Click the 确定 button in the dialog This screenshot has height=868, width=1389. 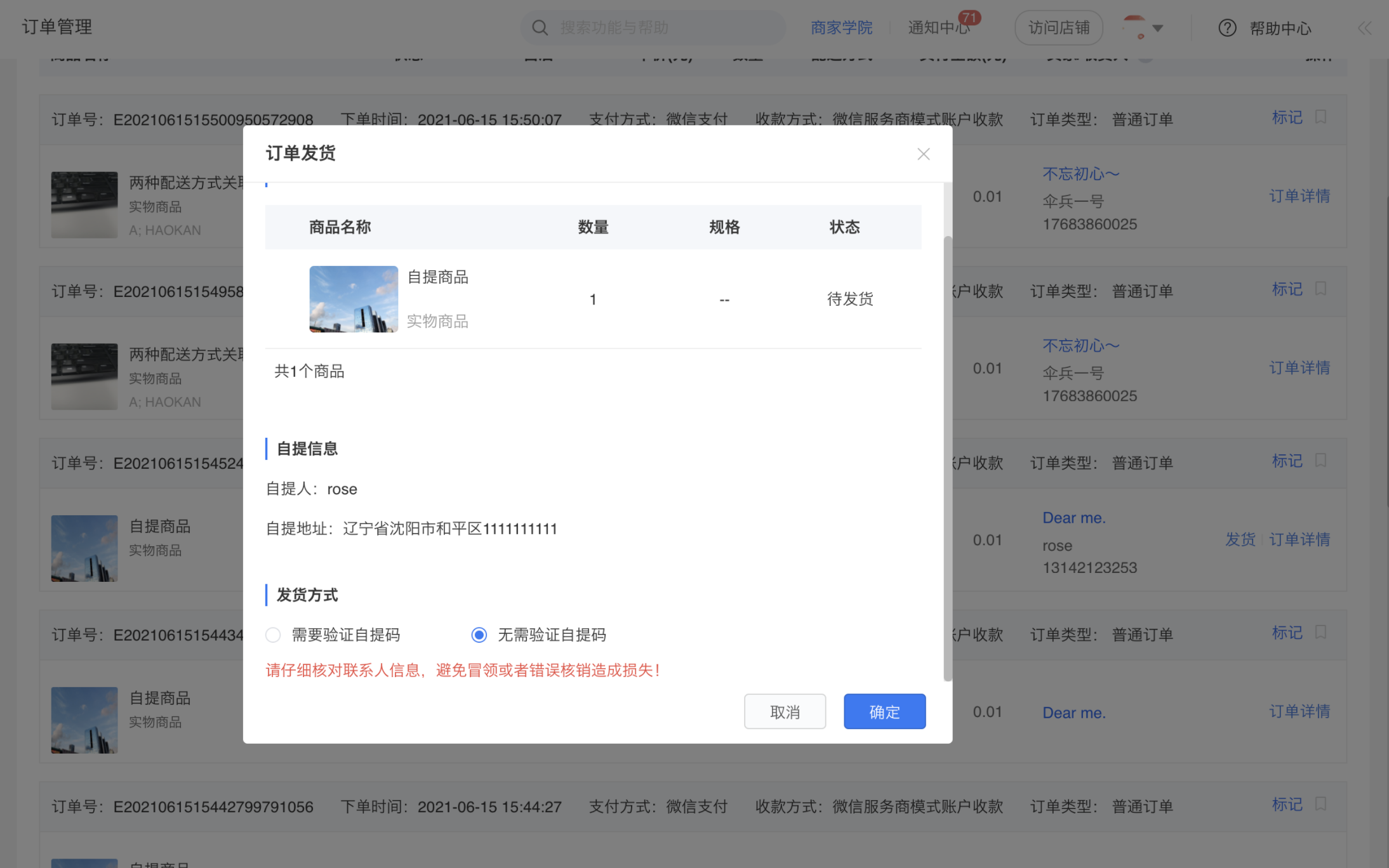[x=884, y=711]
